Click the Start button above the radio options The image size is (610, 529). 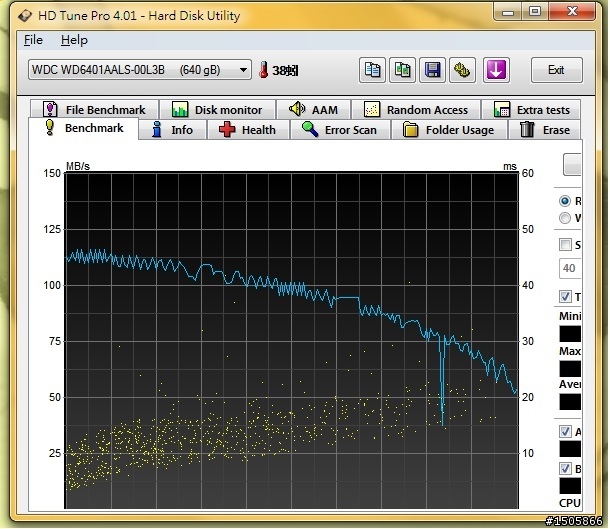pos(572,165)
